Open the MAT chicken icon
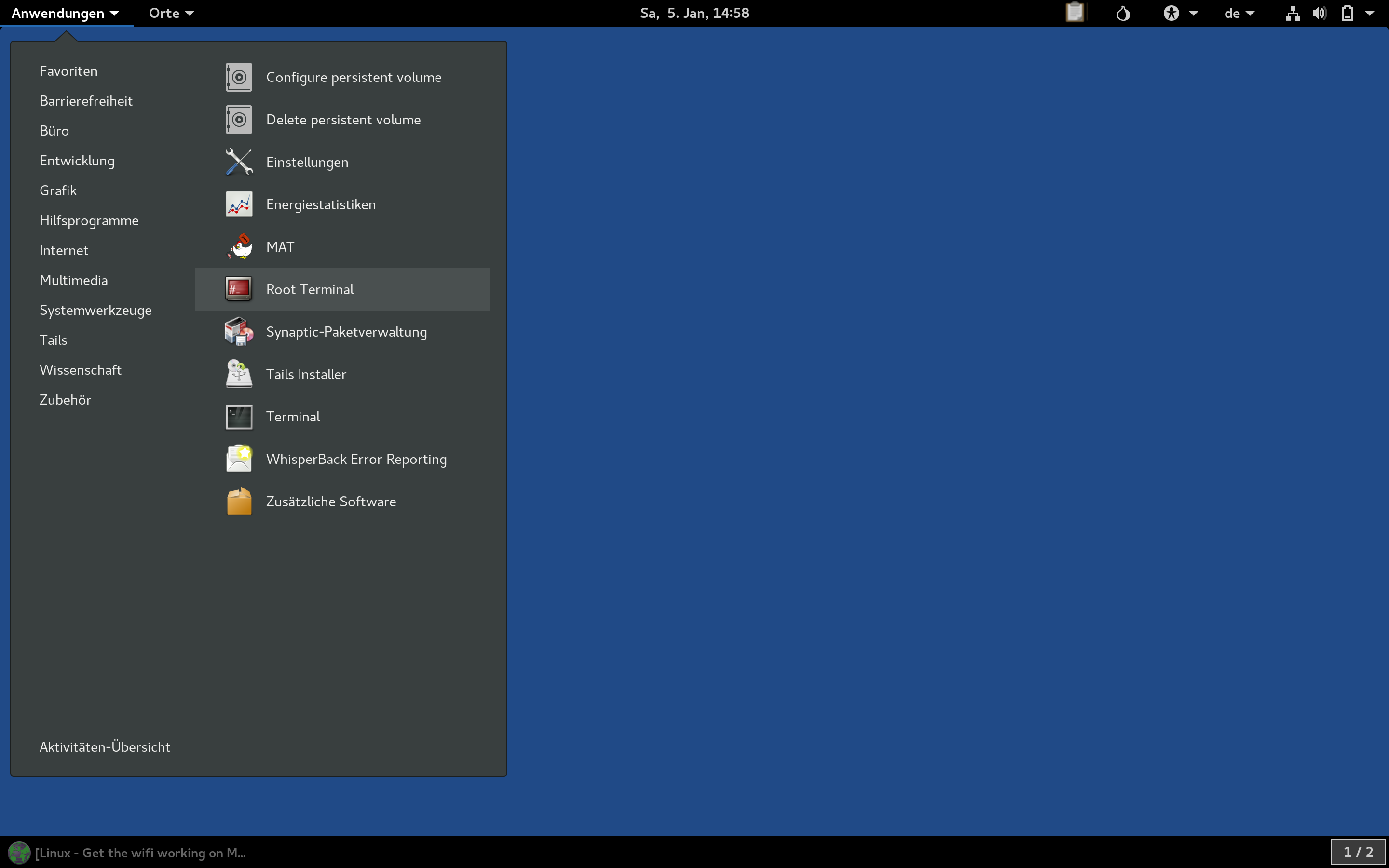Image resolution: width=1389 pixels, height=868 pixels. [x=239, y=247]
